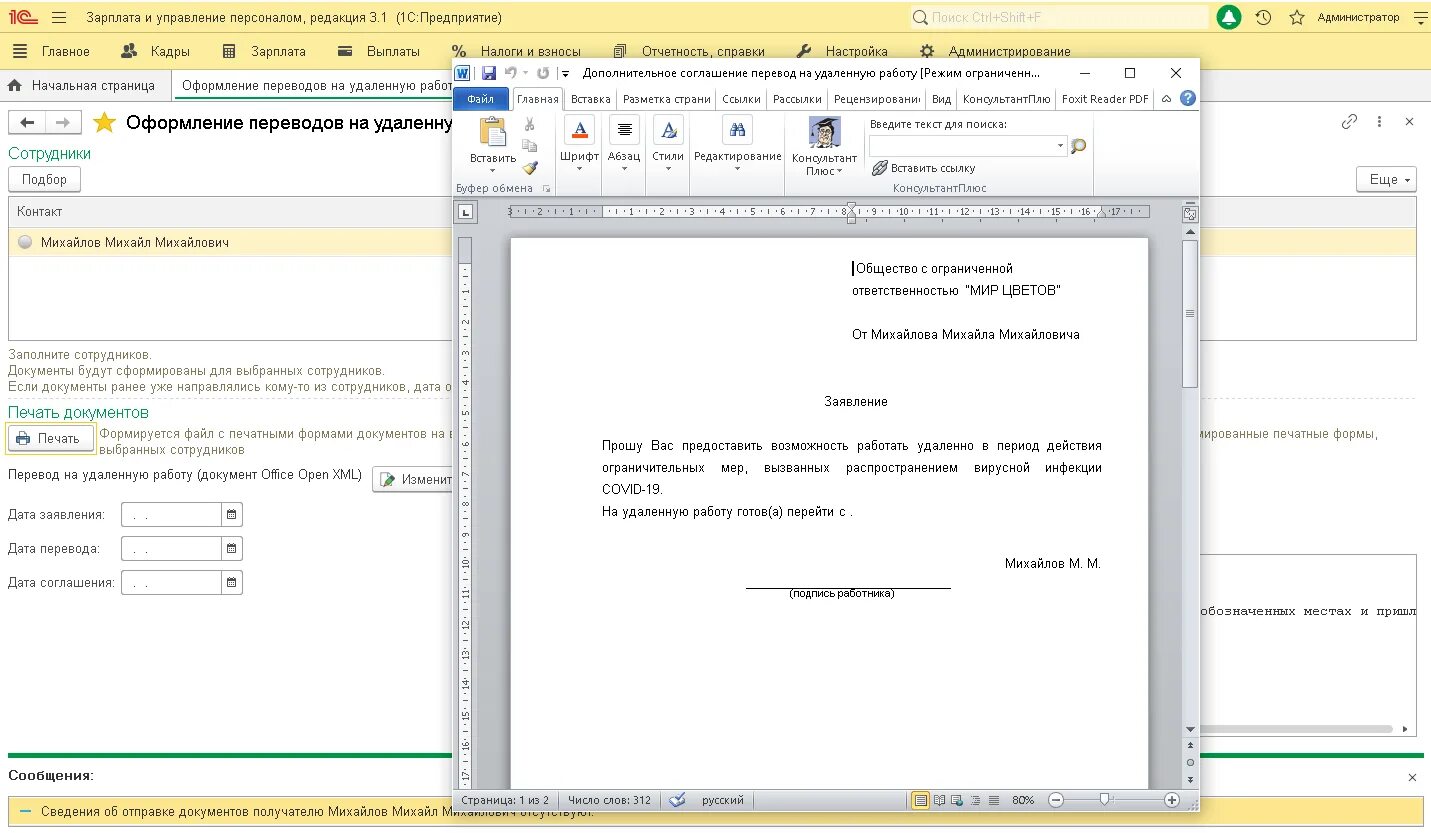Open the Дата соглашения calendar picker
This screenshot has height=833, width=1431.
pyautogui.click(x=231, y=582)
